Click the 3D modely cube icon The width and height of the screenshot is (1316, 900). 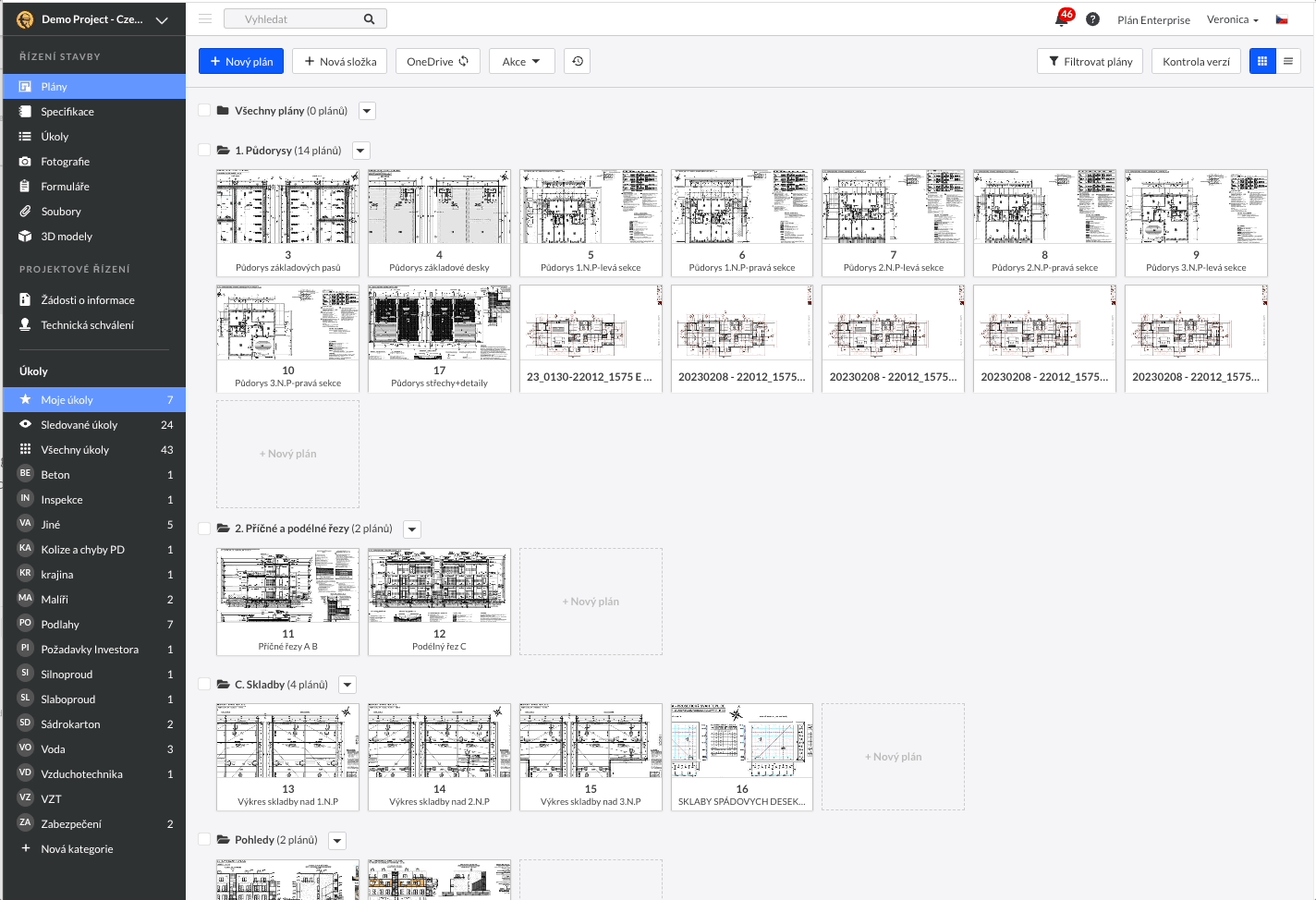click(25, 236)
